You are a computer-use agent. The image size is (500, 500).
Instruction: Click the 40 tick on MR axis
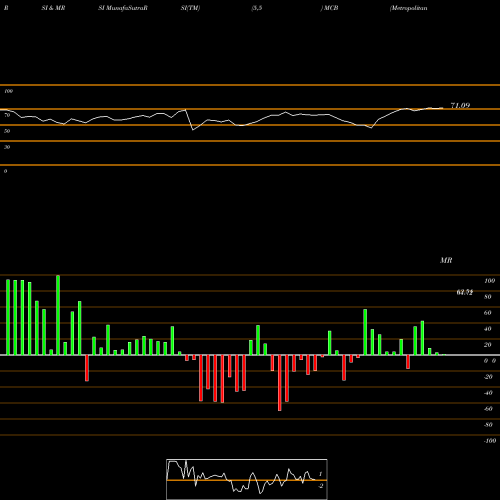(x=488, y=329)
